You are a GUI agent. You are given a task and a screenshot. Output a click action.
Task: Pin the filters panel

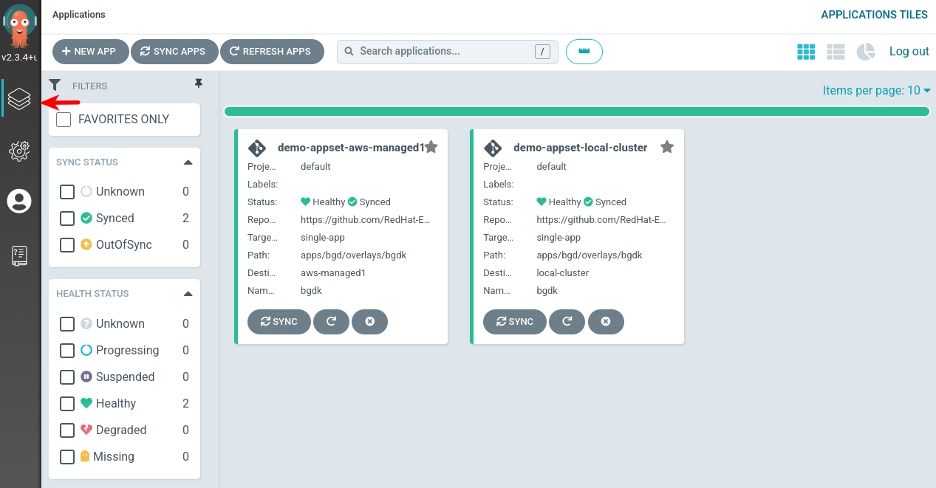(199, 84)
